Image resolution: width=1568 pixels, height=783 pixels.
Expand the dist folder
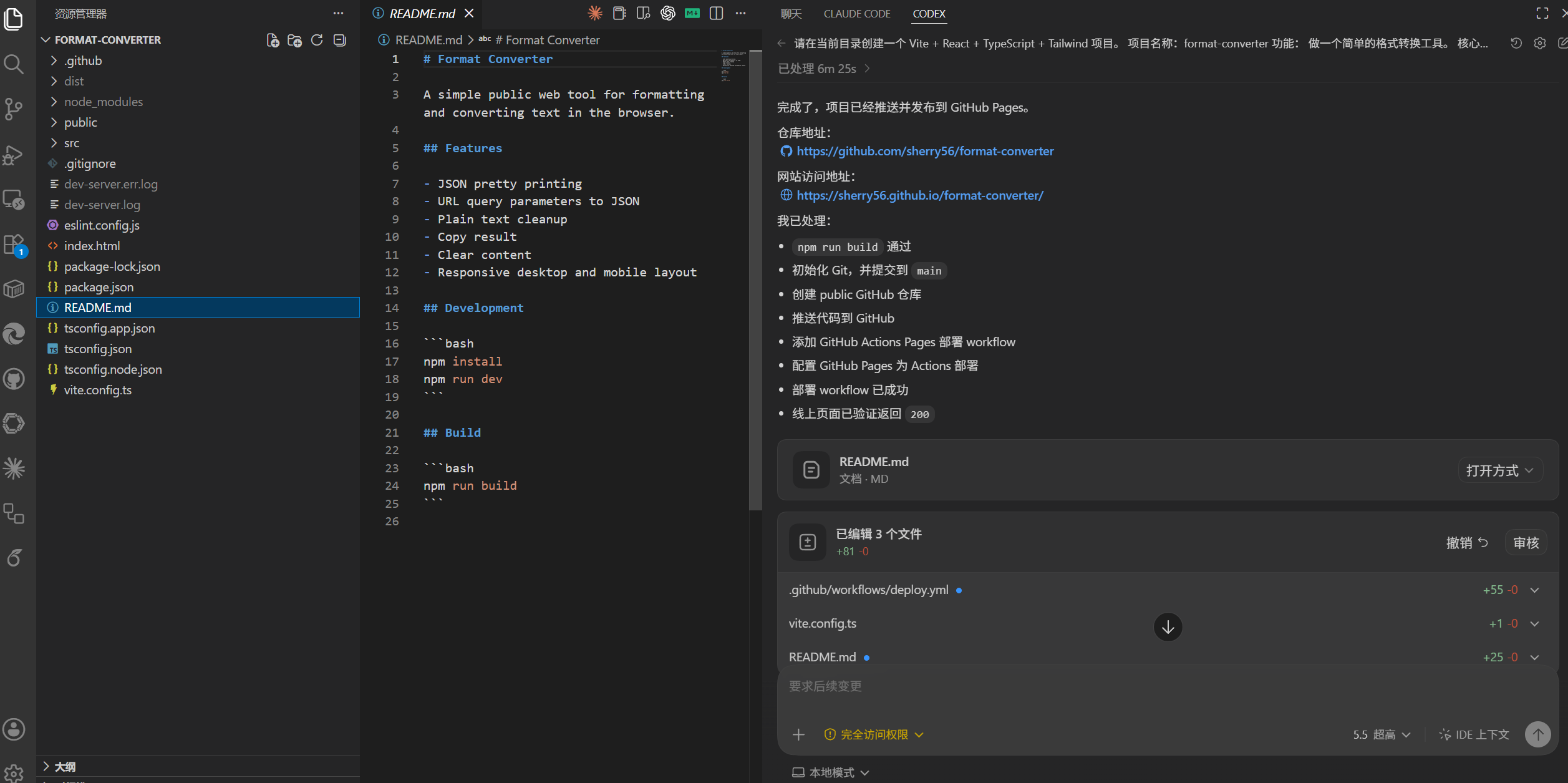click(x=198, y=81)
